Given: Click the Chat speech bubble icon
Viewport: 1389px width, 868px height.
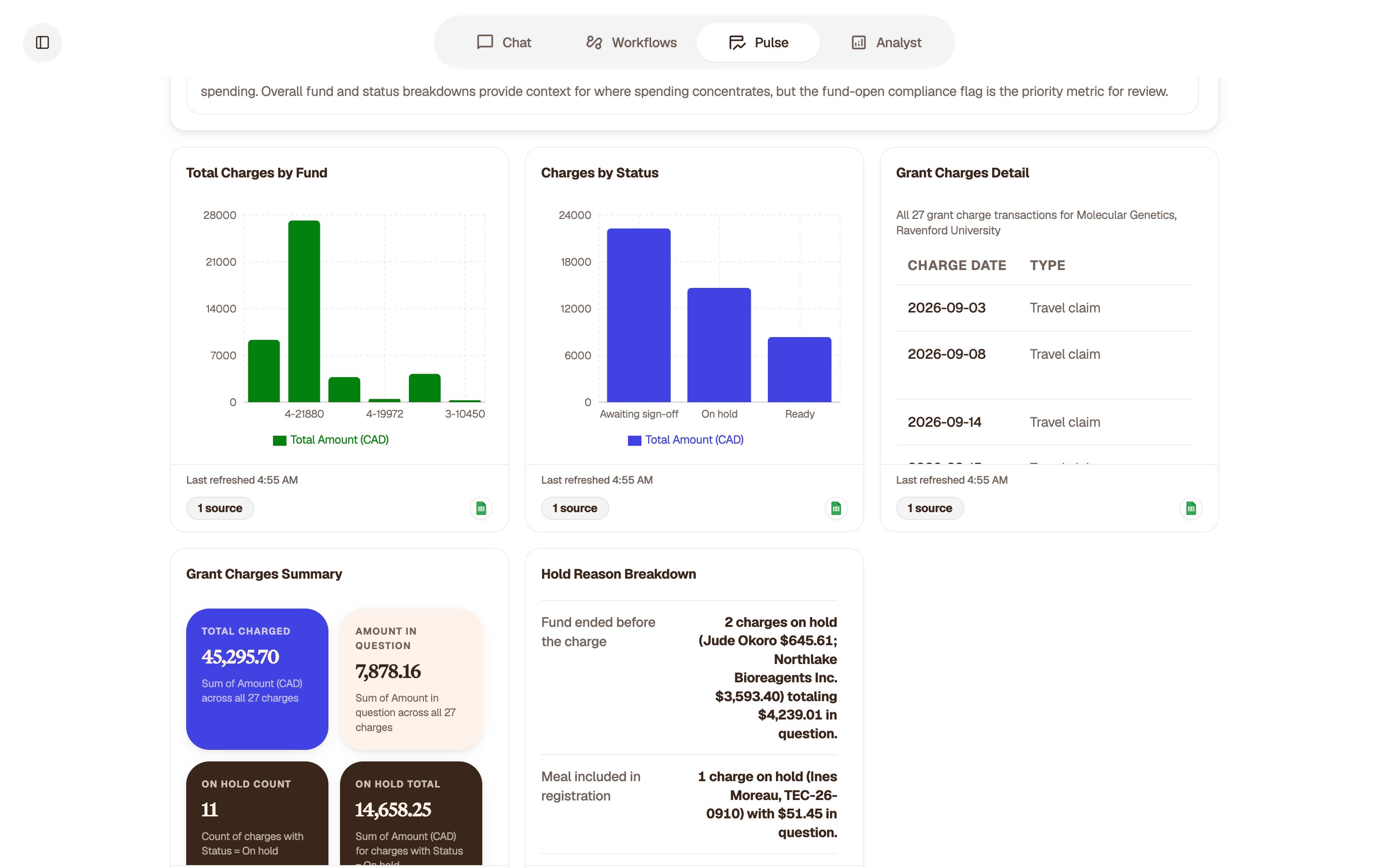Looking at the screenshot, I should 485,42.
